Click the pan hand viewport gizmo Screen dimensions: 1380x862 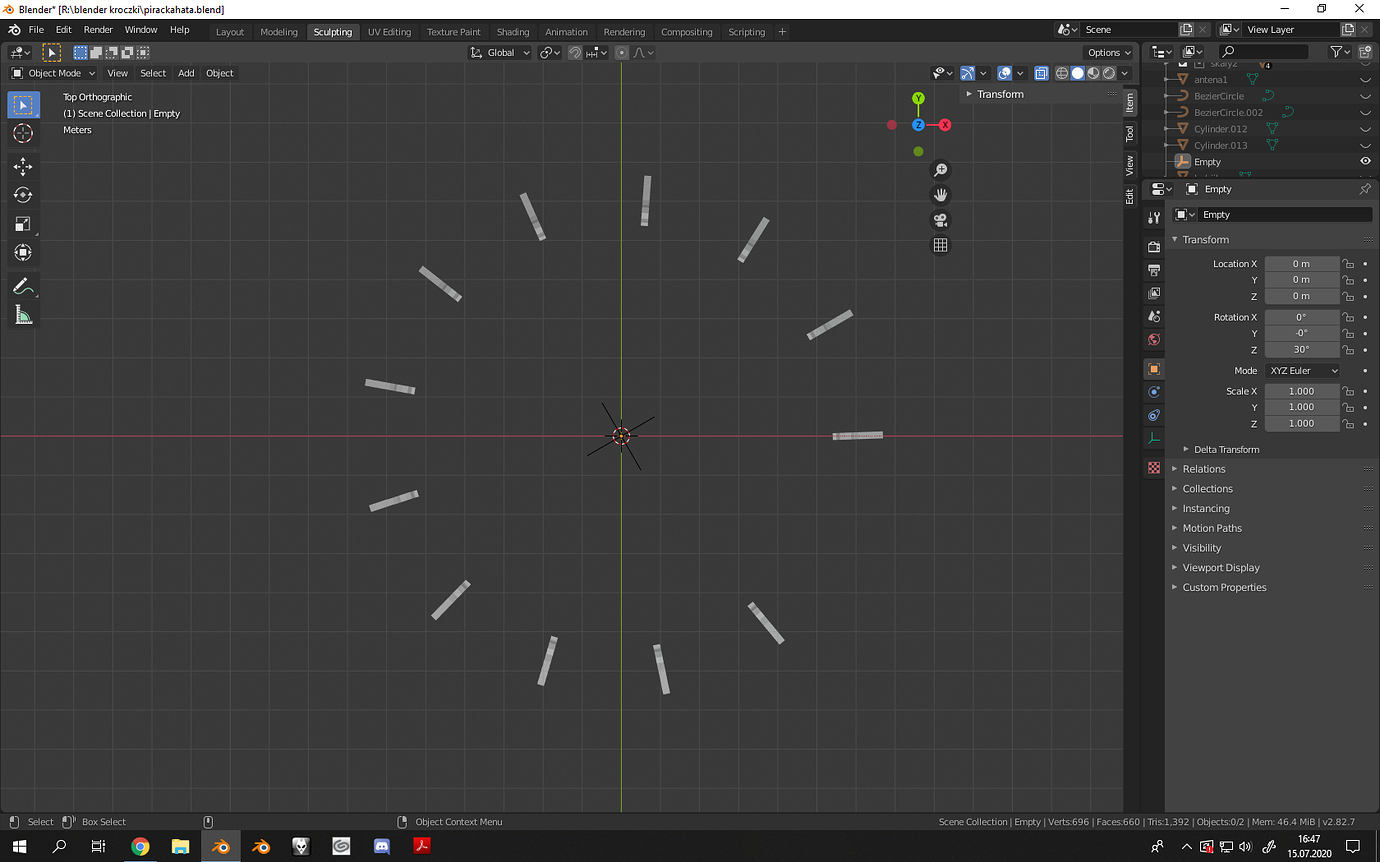click(940, 195)
